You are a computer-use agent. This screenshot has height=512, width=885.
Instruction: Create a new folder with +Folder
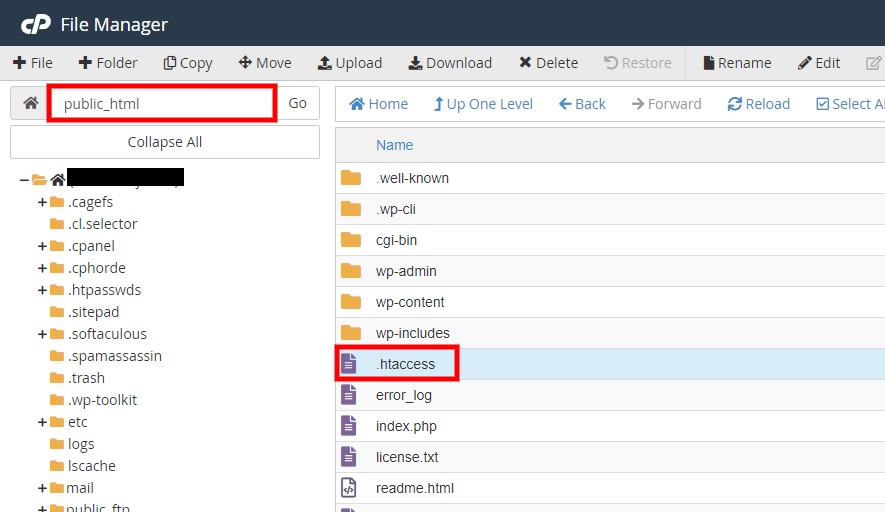point(108,63)
